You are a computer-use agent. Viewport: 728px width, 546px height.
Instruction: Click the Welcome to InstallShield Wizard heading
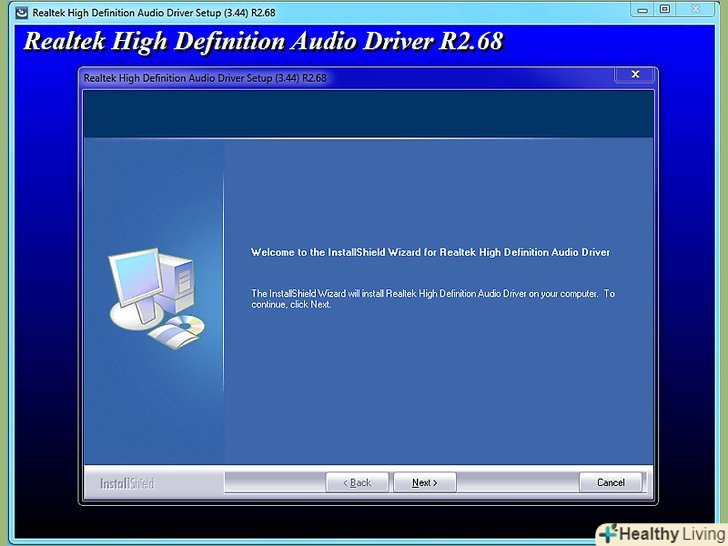click(x=430, y=253)
